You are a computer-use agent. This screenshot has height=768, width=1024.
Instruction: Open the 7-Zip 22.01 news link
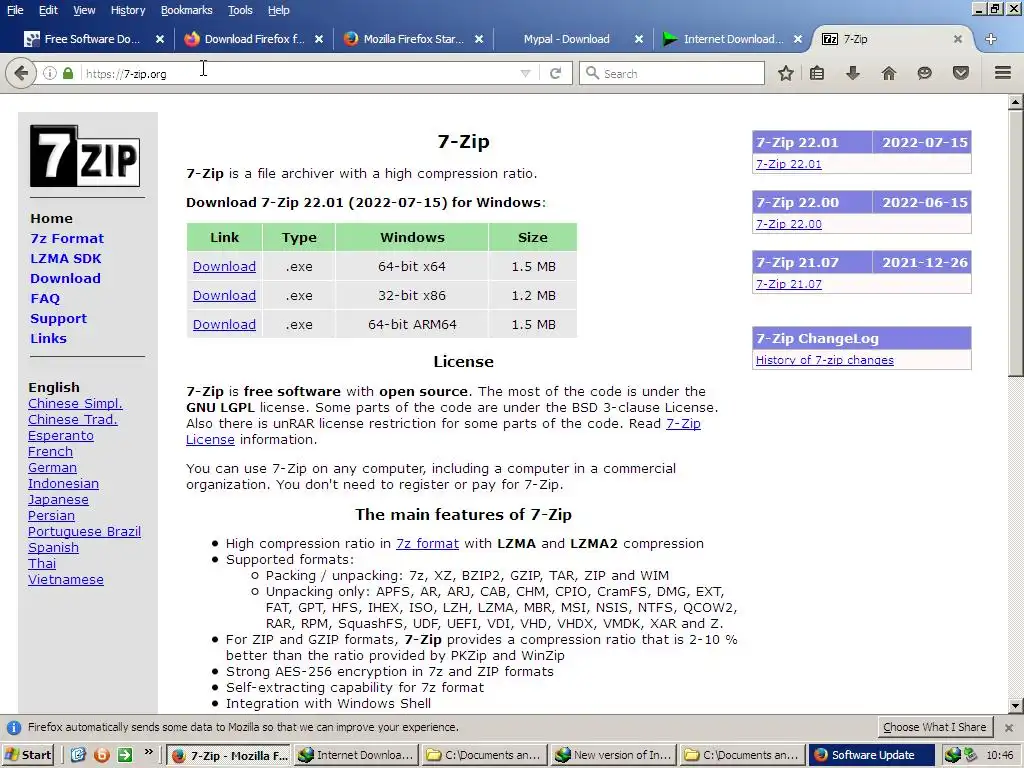[788, 164]
